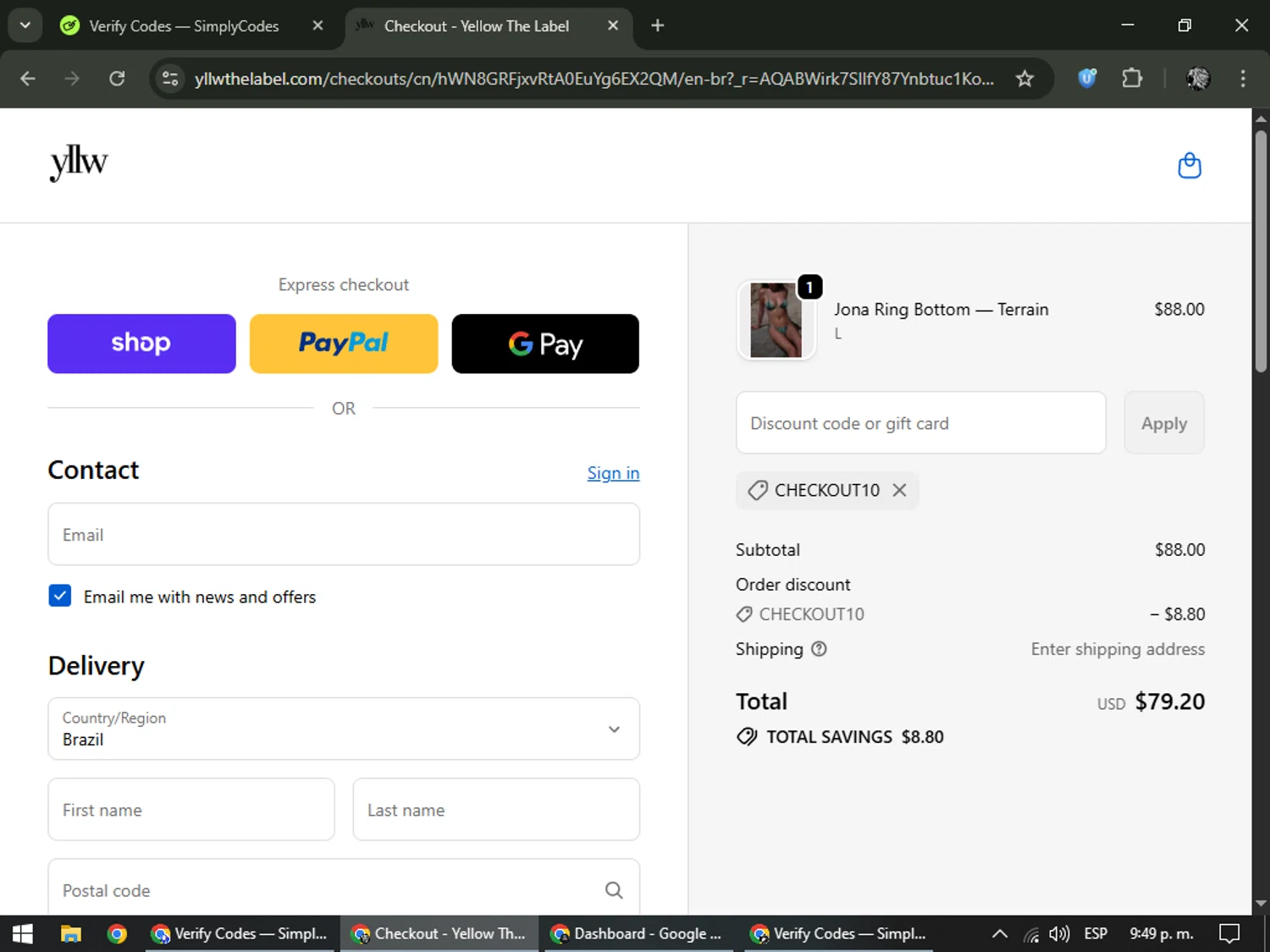Click the Email input field
The image size is (1270, 952).
(344, 534)
